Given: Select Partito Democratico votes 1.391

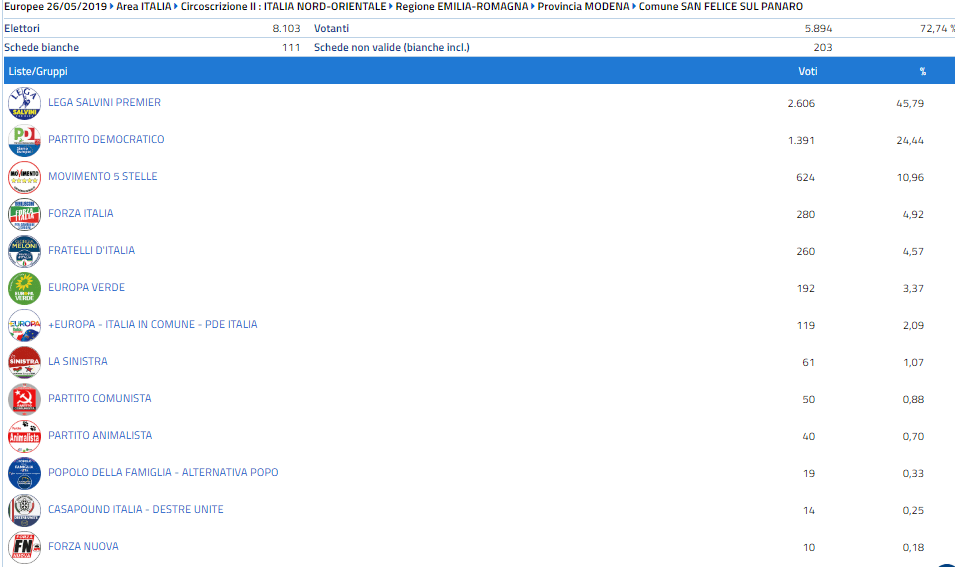Looking at the screenshot, I should click(801, 141).
